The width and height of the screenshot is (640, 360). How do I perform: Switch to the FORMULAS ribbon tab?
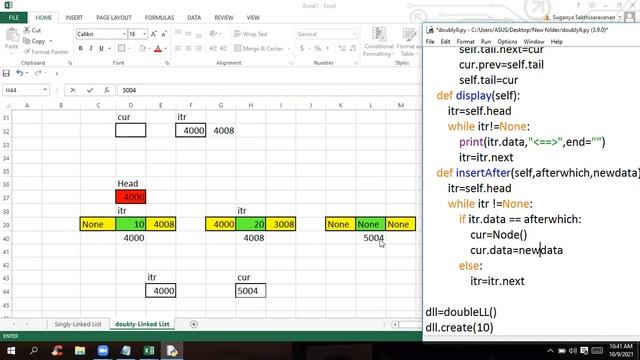159,18
